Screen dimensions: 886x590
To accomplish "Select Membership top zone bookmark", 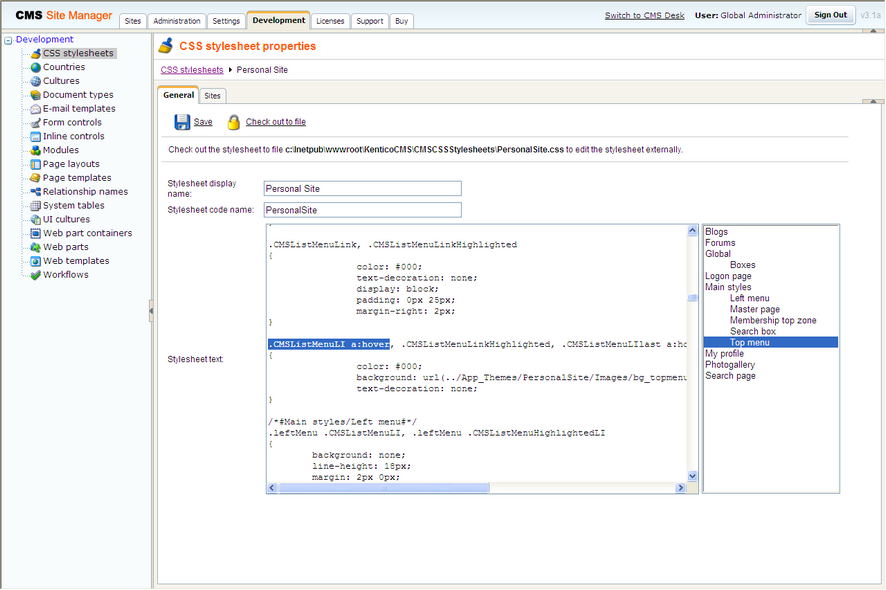I will click(x=771, y=320).
